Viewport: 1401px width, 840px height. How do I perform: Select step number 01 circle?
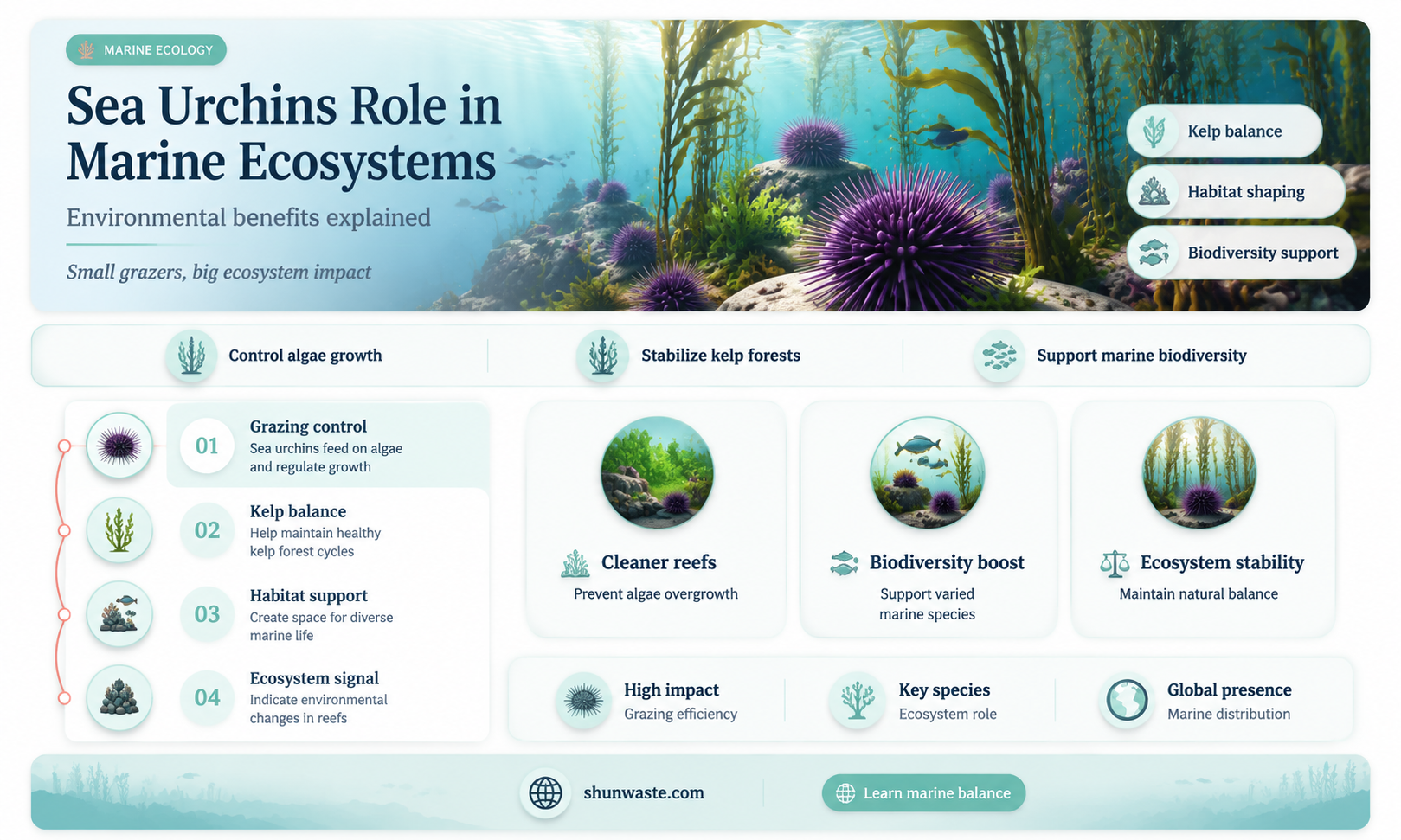coord(207,446)
